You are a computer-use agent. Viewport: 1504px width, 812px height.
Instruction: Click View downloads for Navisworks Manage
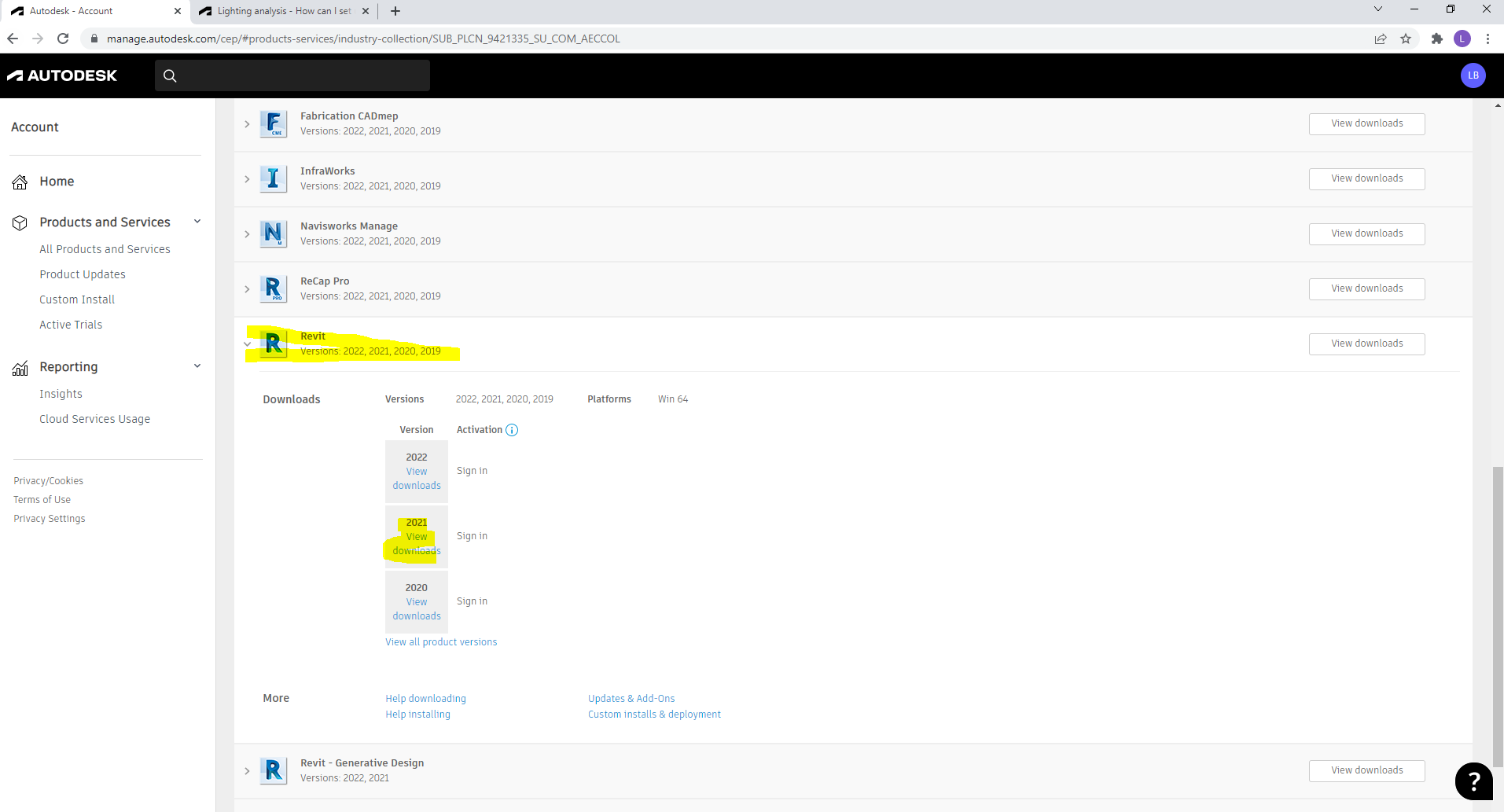(x=1366, y=233)
